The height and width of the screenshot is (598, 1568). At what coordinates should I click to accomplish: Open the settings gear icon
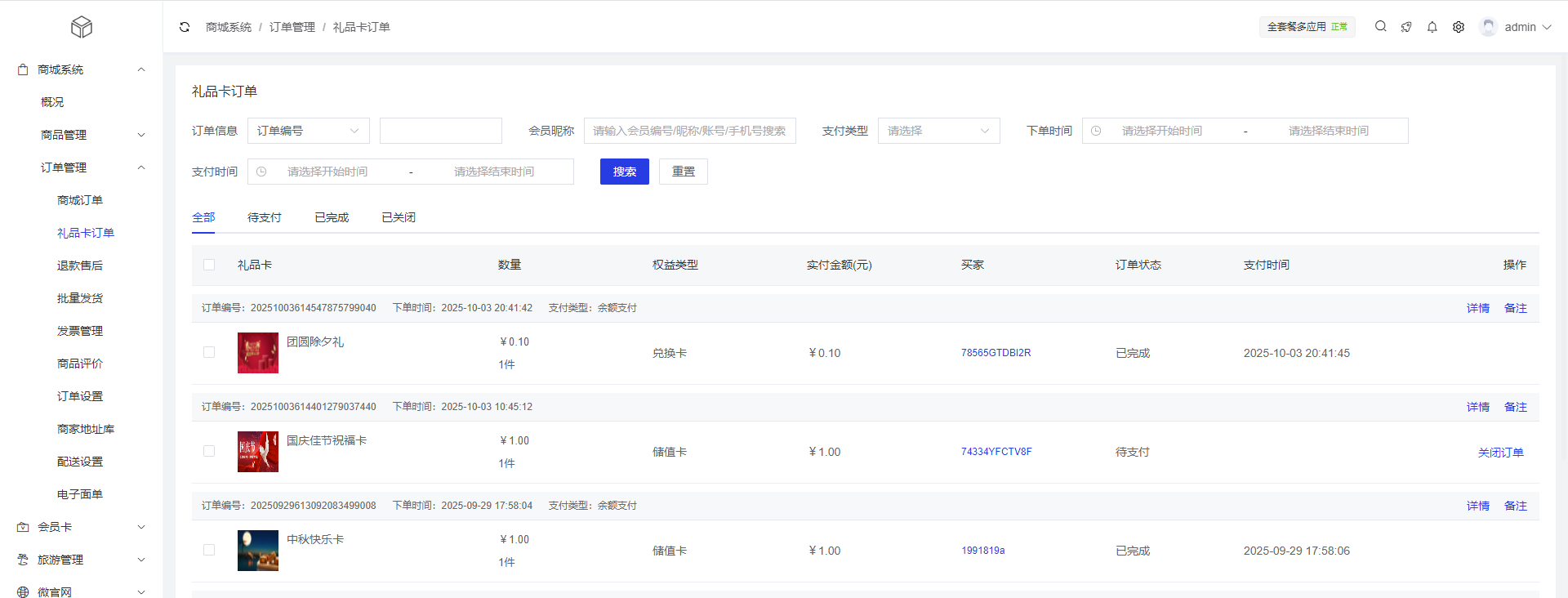tap(1459, 27)
